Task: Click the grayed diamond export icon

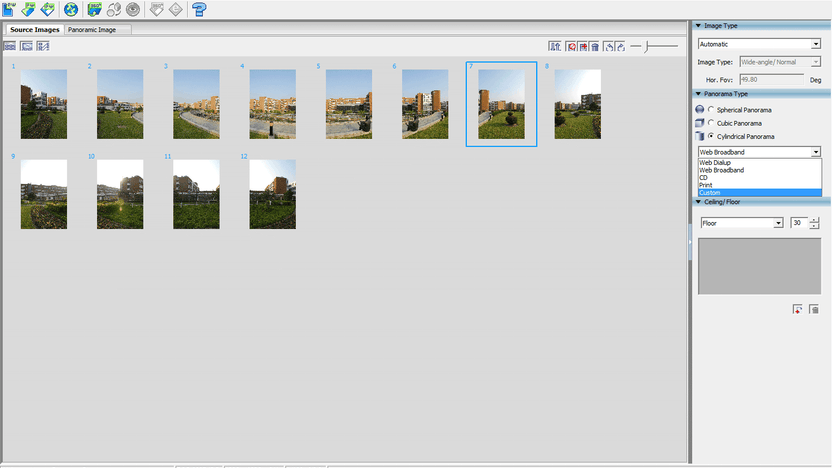Action: (176, 9)
